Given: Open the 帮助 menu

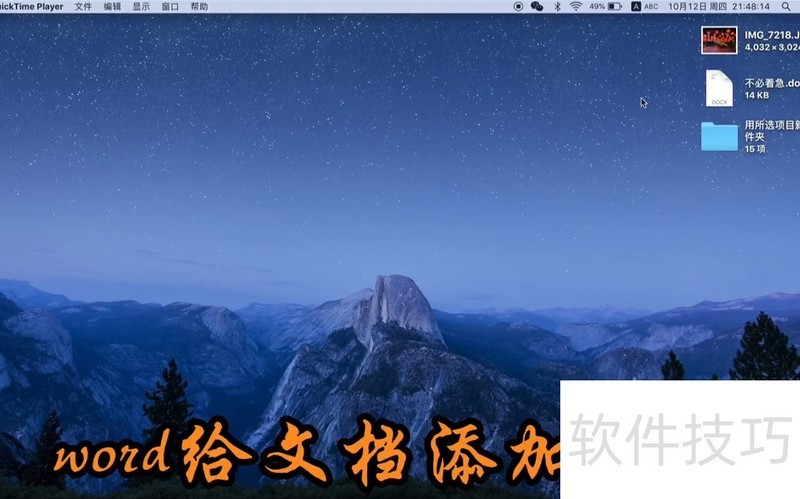Looking at the screenshot, I should pos(199,7).
